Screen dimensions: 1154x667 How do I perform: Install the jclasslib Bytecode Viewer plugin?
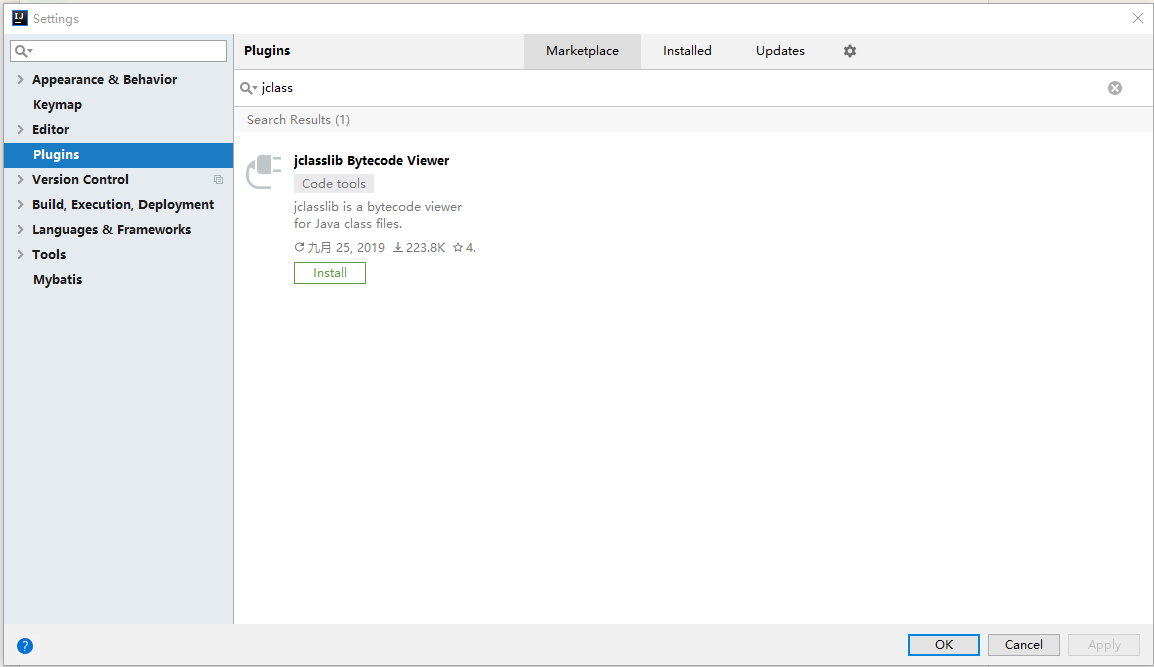pos(330,273)
